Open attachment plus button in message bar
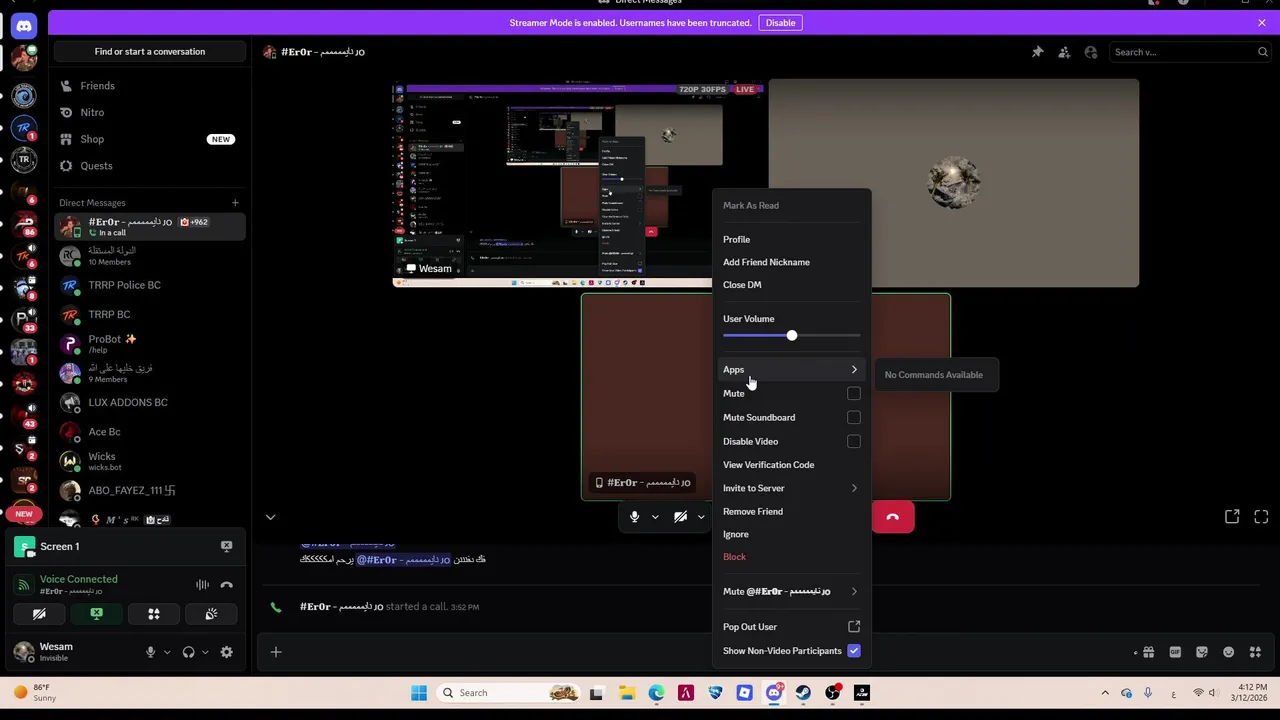 (x=276, y=652)
